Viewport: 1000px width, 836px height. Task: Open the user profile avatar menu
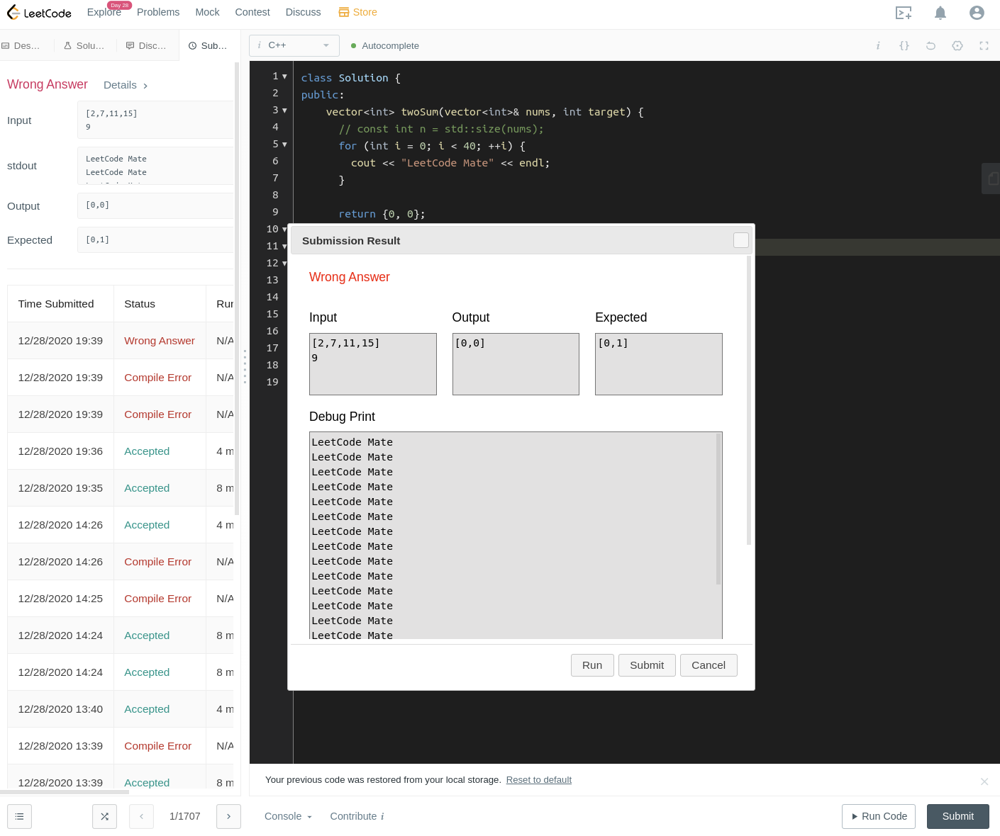976,13
